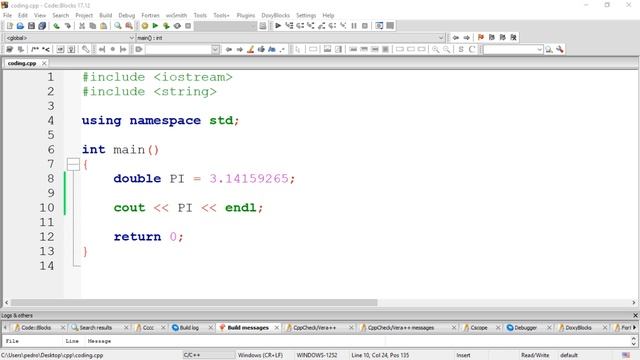Screen dimensions: 640x360
Task: Zoom out using the minus magnifier icon
Action: click(x=447, y=49)
